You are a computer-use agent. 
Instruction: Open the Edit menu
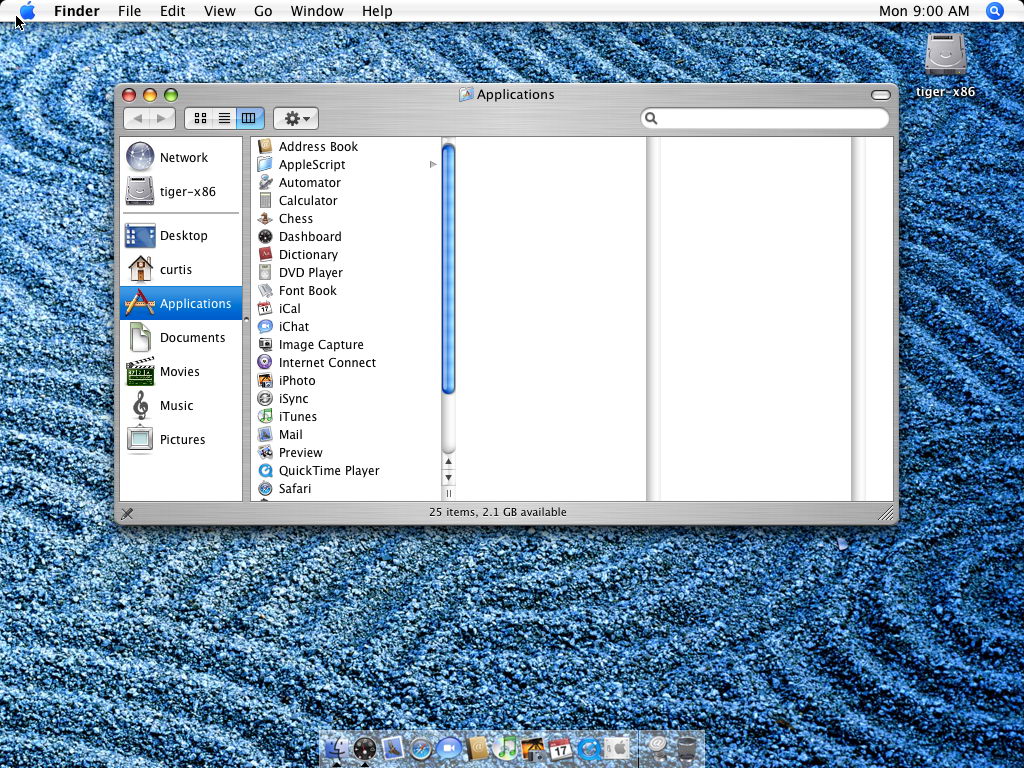172,11
